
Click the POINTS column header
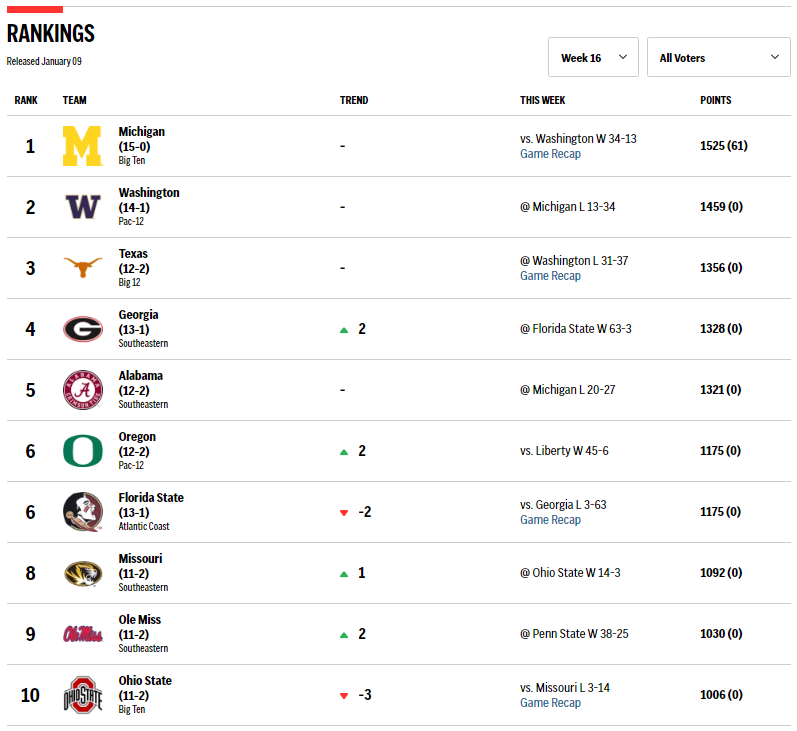point(715,100)
